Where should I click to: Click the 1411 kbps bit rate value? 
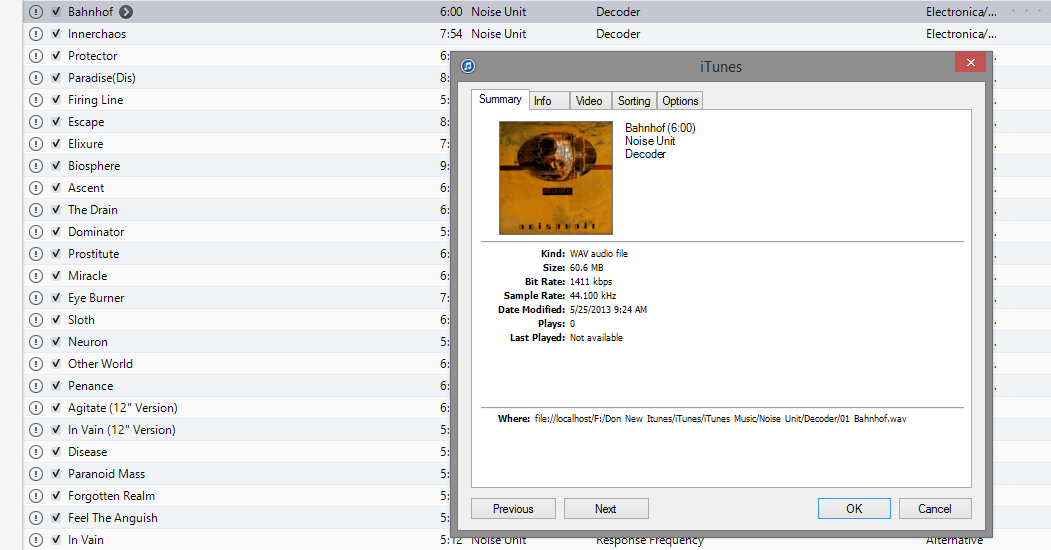coord(591,282)
